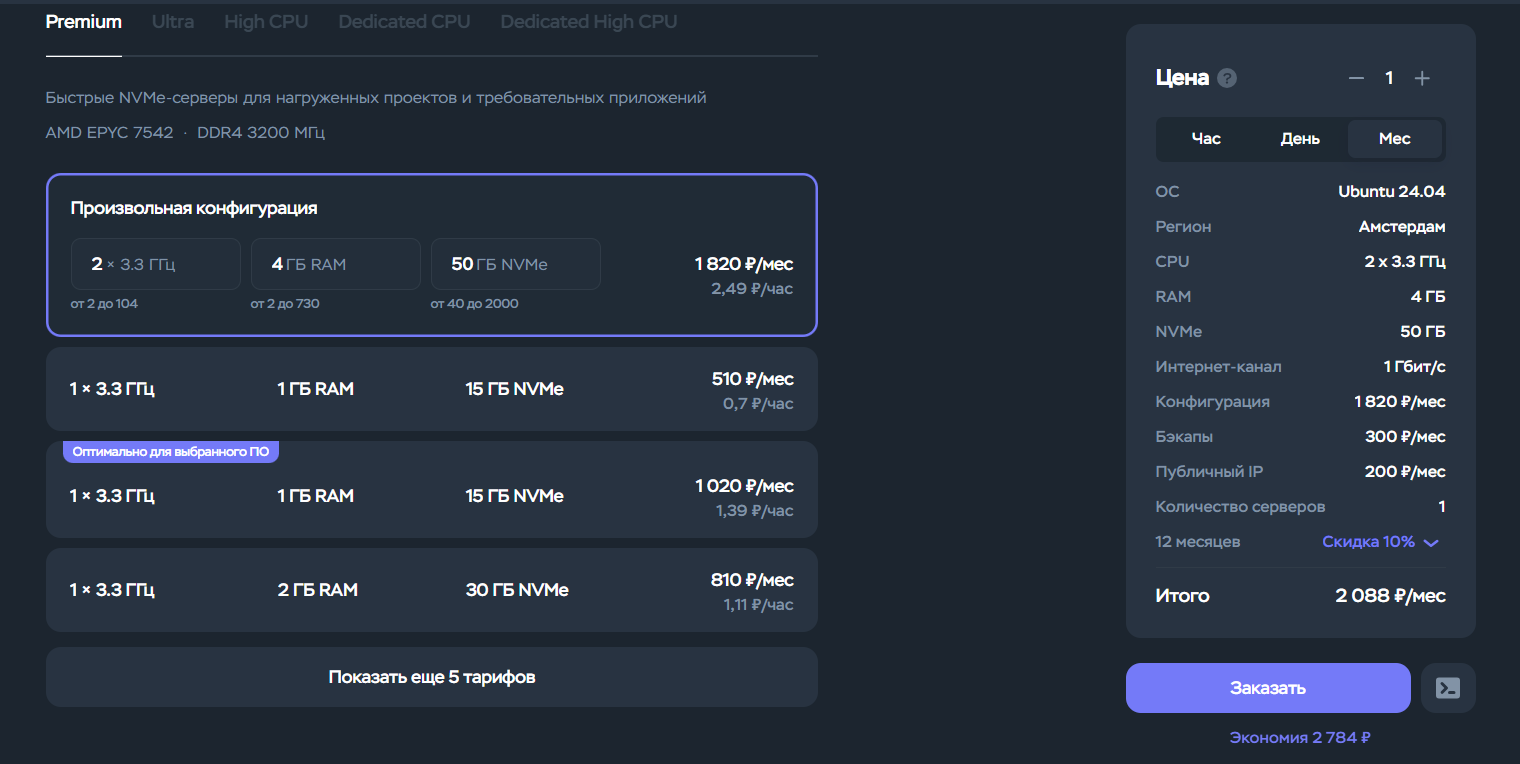The width and height of the screenshot is (1520, 764).
Task: Click the Публичный IP 200 ₽/мес value
Action: pyautogui.click(x=1405, y=472)
